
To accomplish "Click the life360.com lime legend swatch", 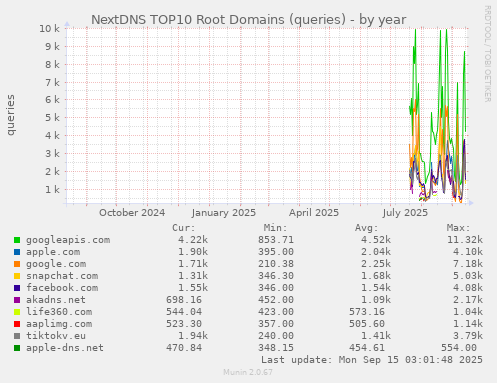I will pos(17,312).
